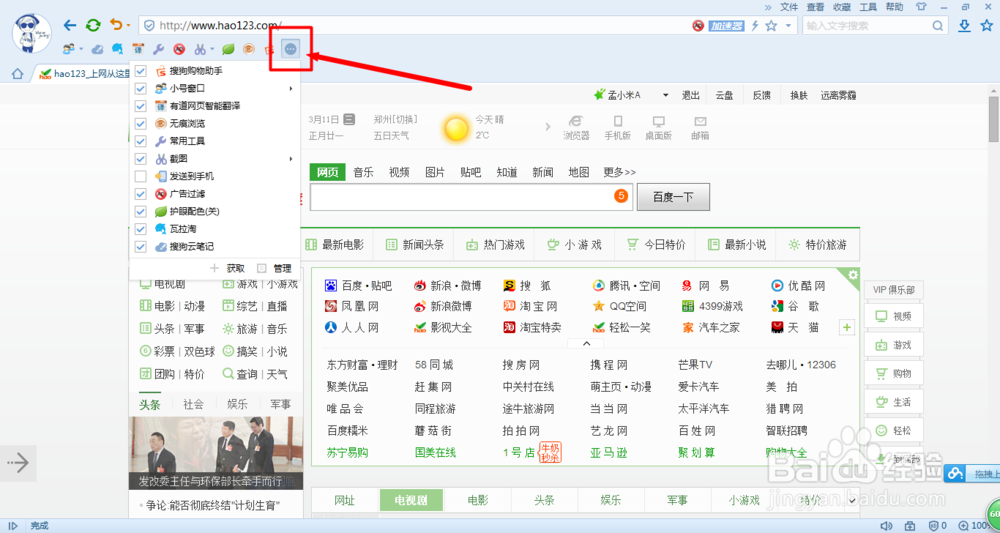The width and height of the screenshot is (1000, 533).
Task: Uncheck the 搜狗购物助手 checkbox
Action: (x=141, y=70)
